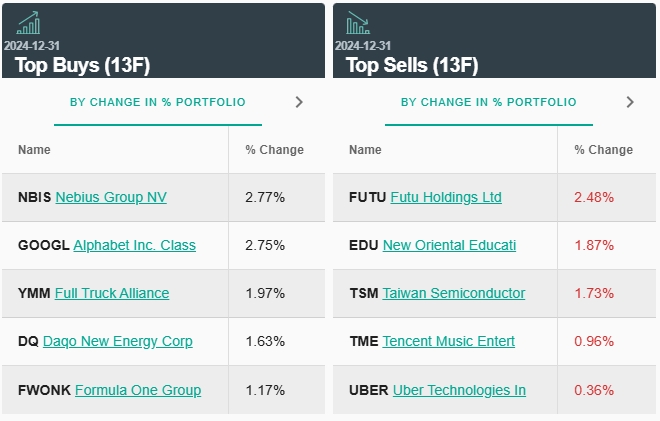The height and width of the screenshot is (421, 660).
Task: Select Top Sells 'By Change in % Portfolio' tab
Action: click(x=488, y=102)
